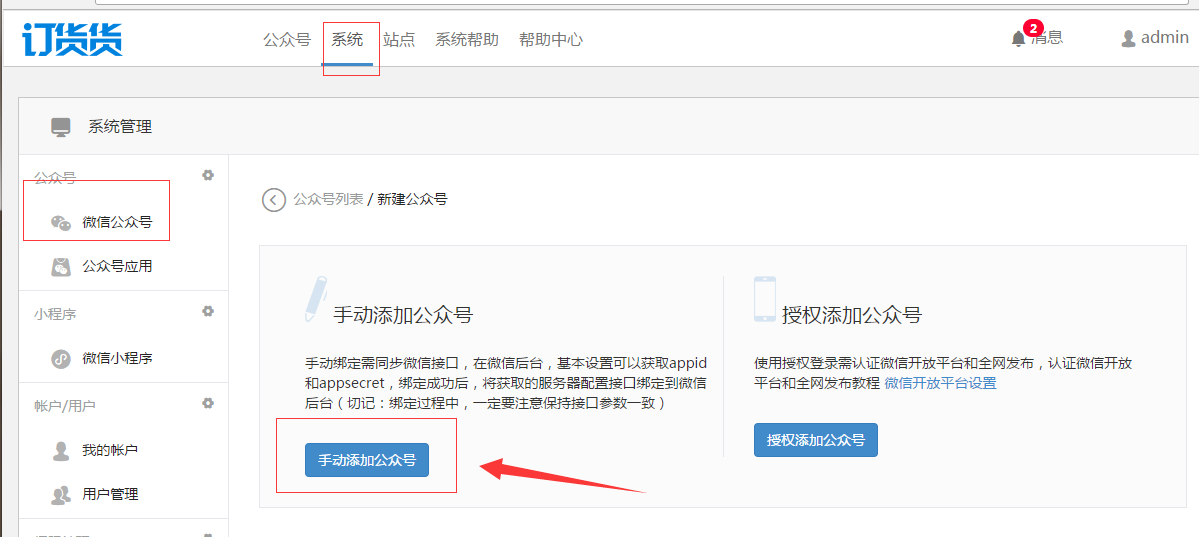1199x537 pixels.
Task: Click the 手动添加公众号 heading text
Action: point(403,315)
